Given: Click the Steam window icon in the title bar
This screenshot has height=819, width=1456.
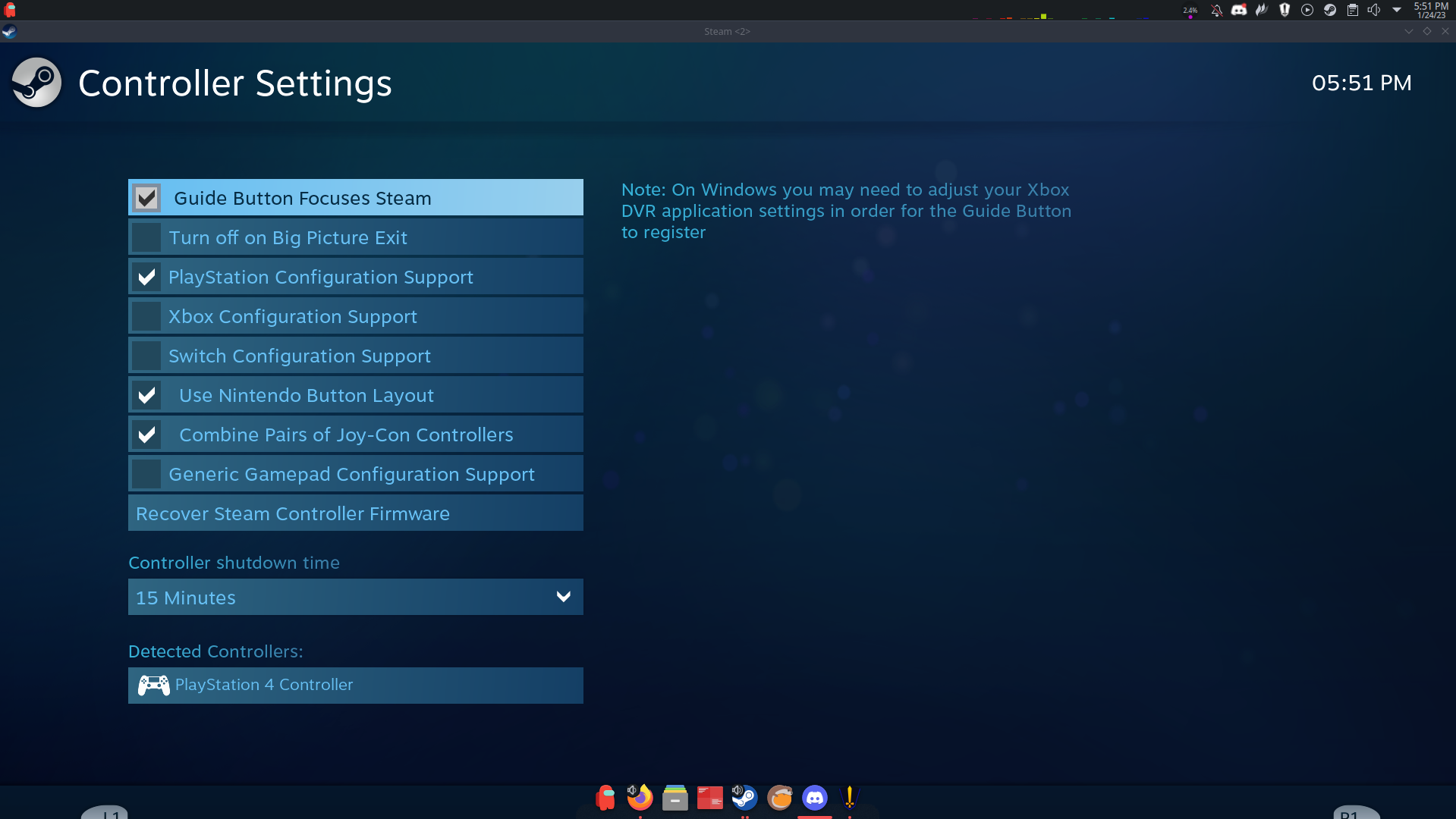Looking at the screenshot, I should (x=9, y=31).
